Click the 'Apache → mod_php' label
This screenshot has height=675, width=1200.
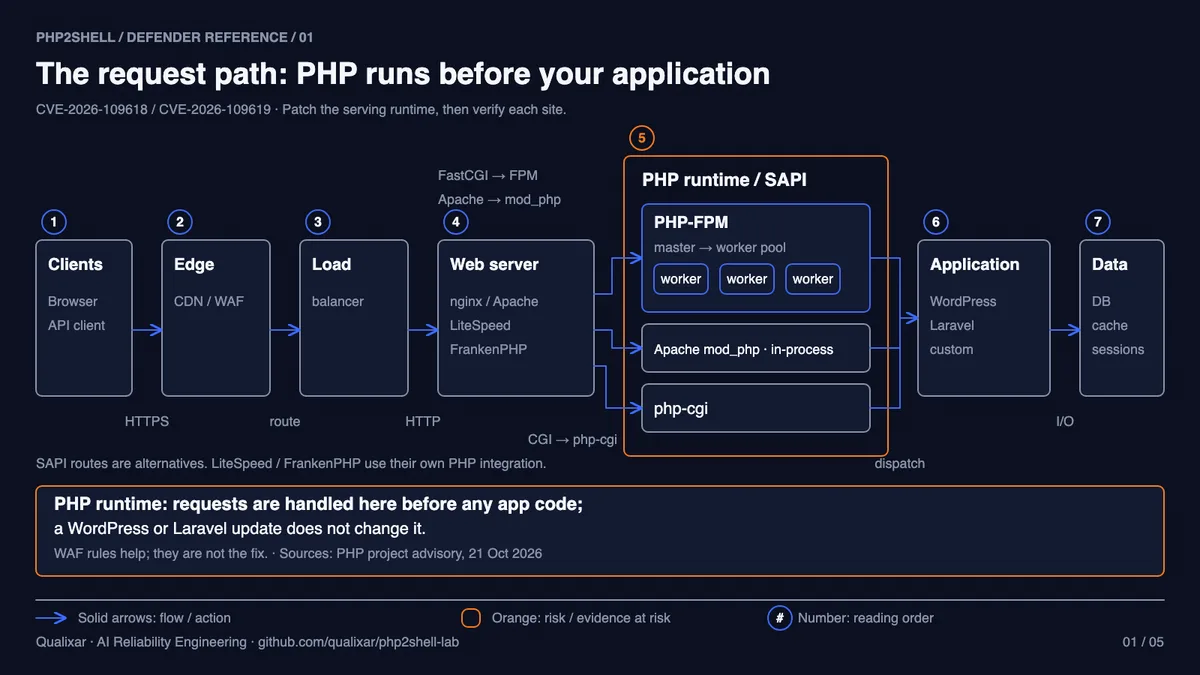point(499,199)
